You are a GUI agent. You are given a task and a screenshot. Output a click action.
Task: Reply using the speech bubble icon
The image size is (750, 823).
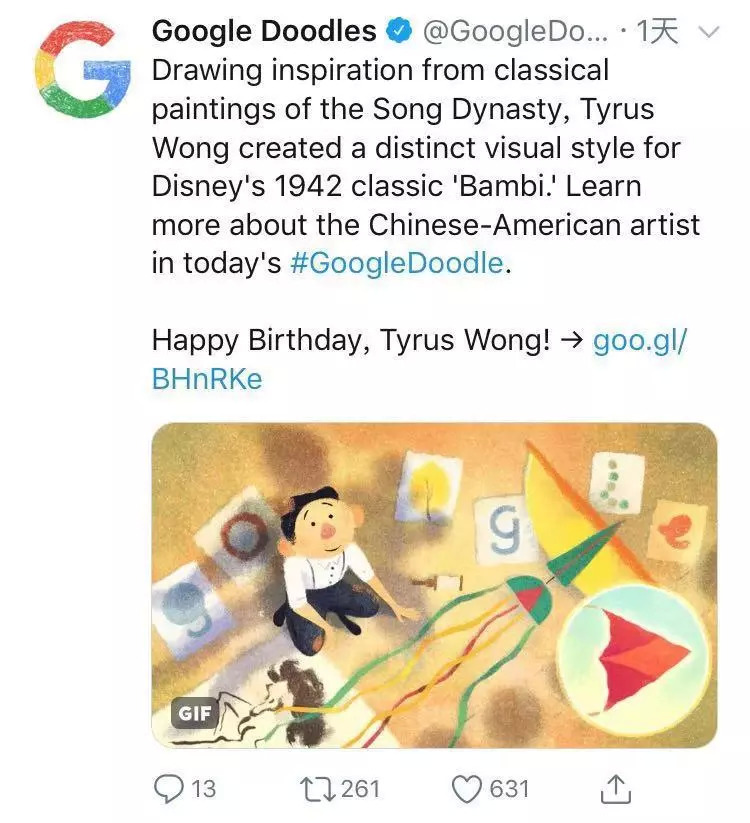point(167,789)
